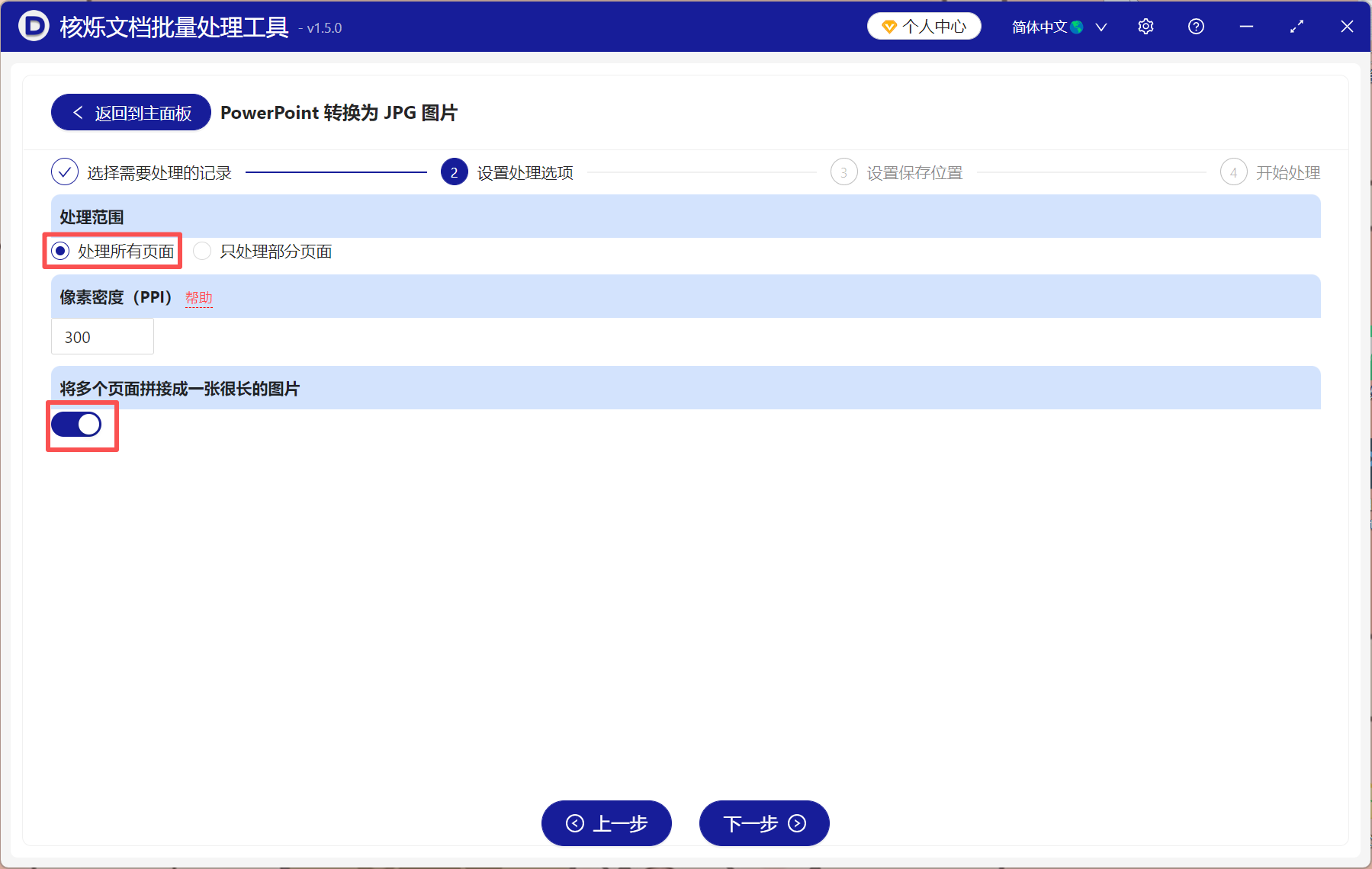Choose 只处理部分页面 option

point(201,251)
